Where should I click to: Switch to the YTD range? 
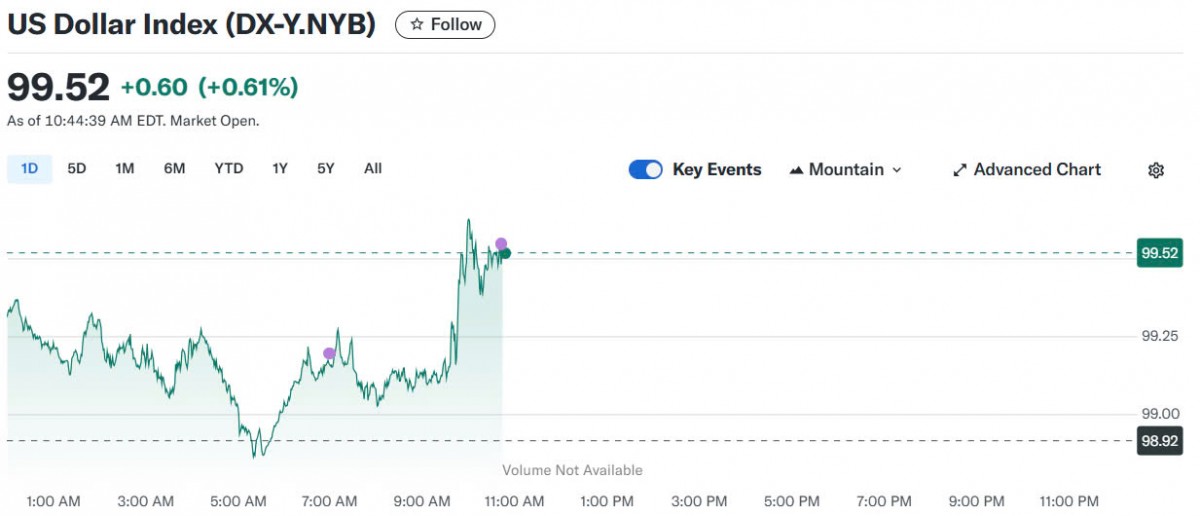229,169
